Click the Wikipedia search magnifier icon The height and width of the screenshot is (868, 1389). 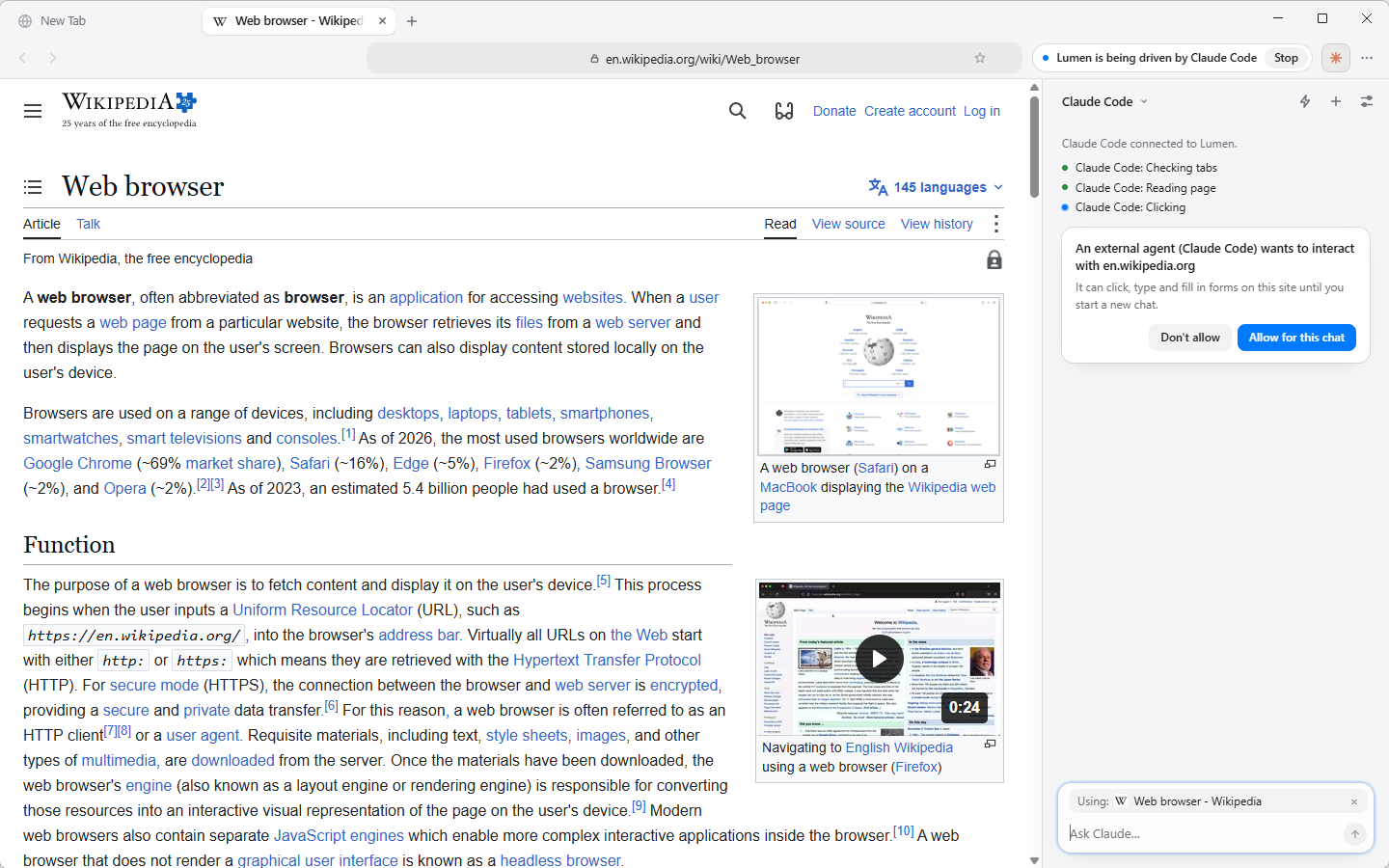click(738, 111)
